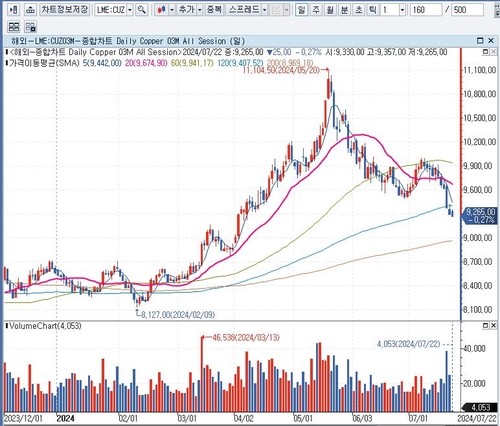500x426 pixels.
Task: Click the panel toggle arrow icon at the toolbar start
Action: [x=13, y=10]
